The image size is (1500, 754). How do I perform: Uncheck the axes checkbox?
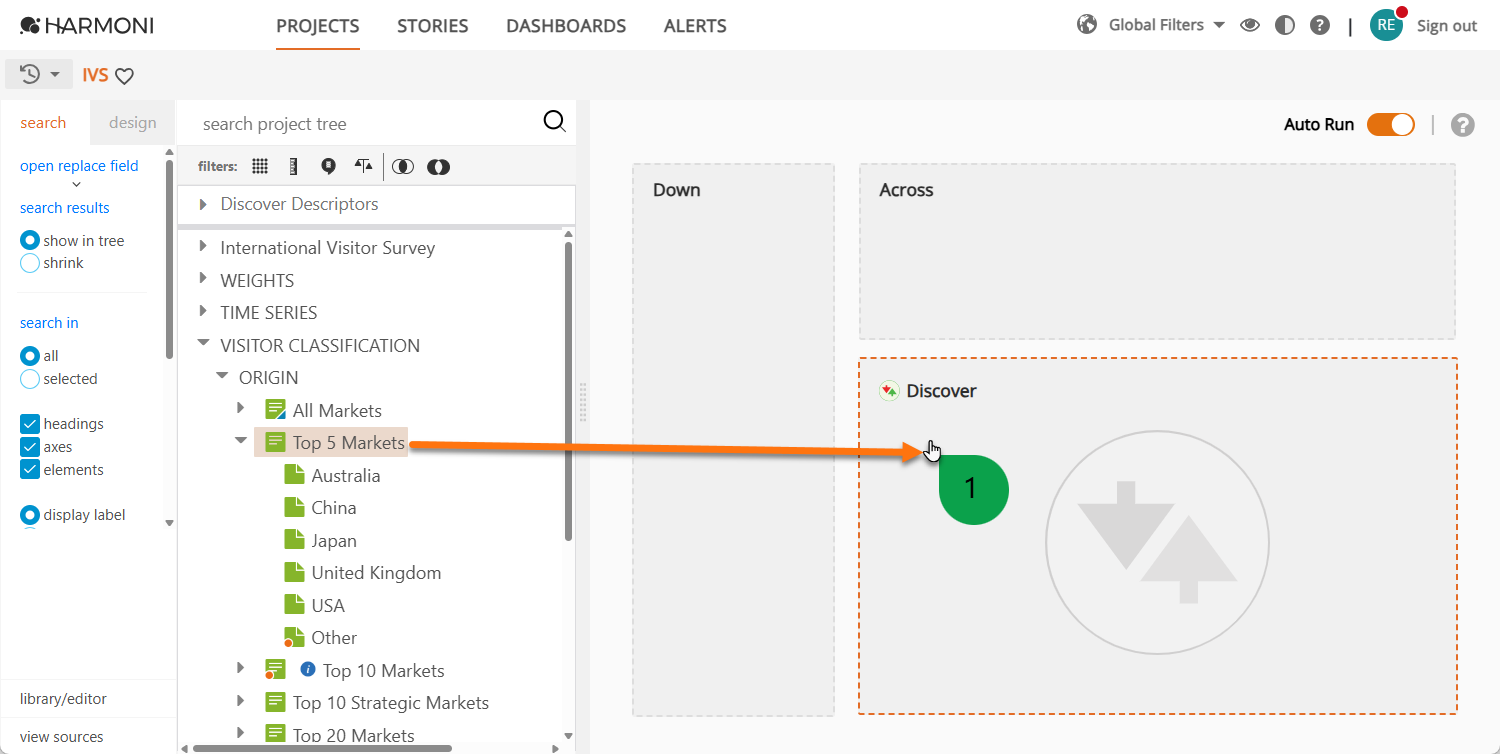[x=30, y=447]
